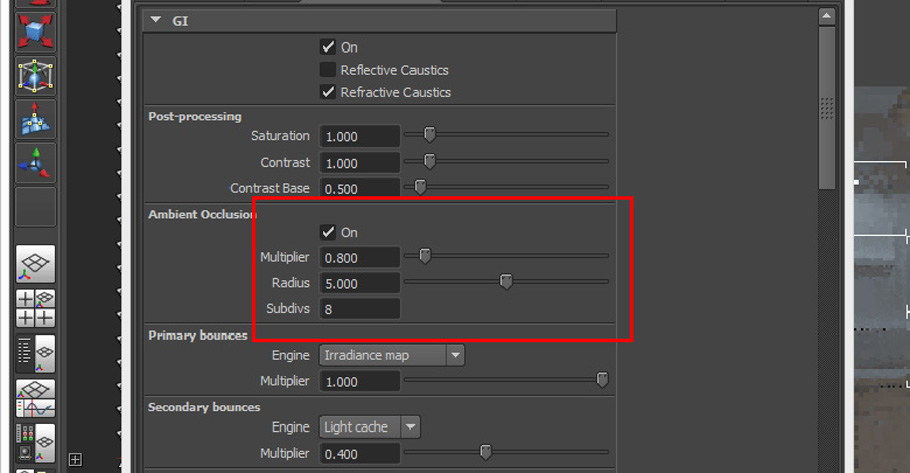
Task: Switch to single perspective view layout
Action: tap(35, 264)
